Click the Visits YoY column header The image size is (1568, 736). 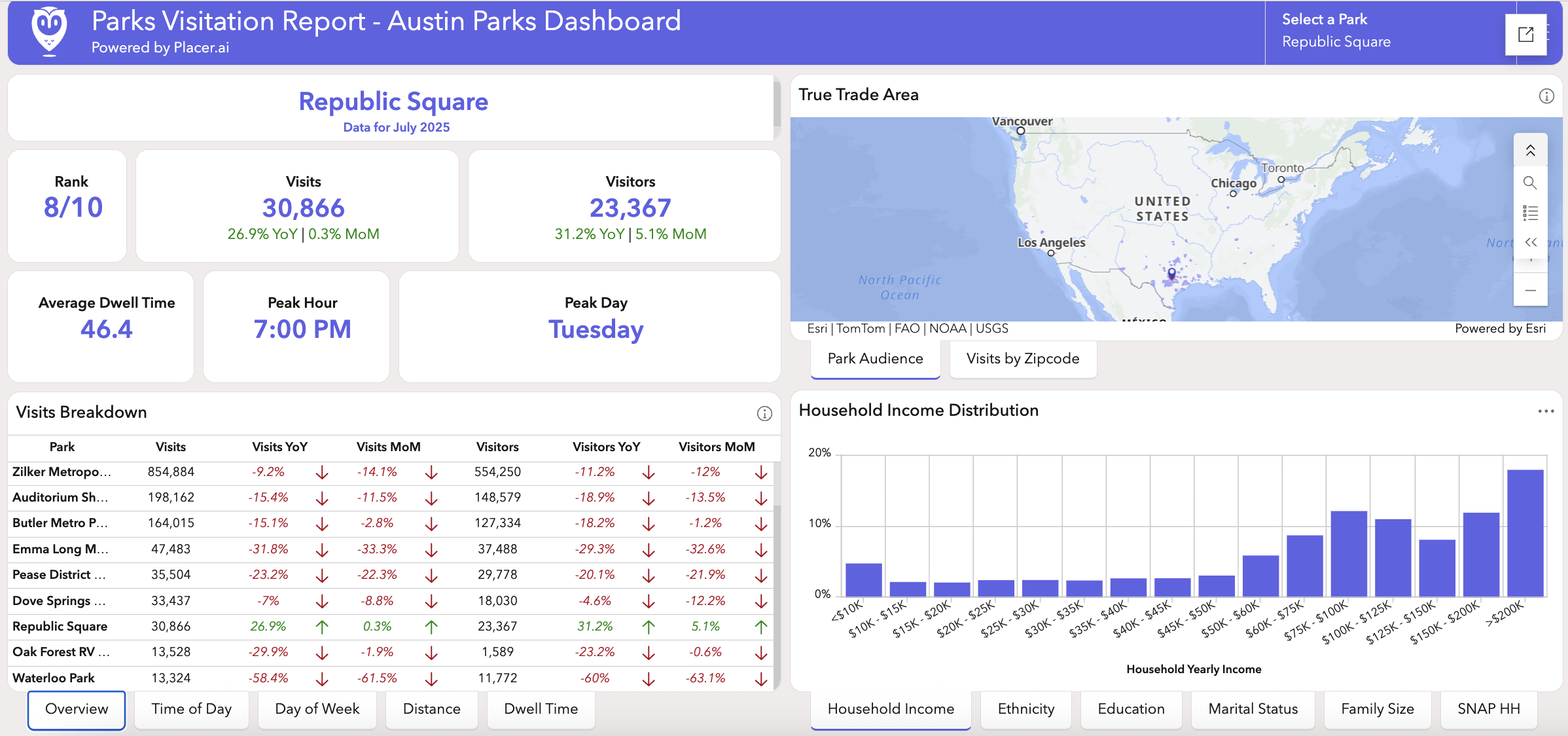(x=279, y=447)
